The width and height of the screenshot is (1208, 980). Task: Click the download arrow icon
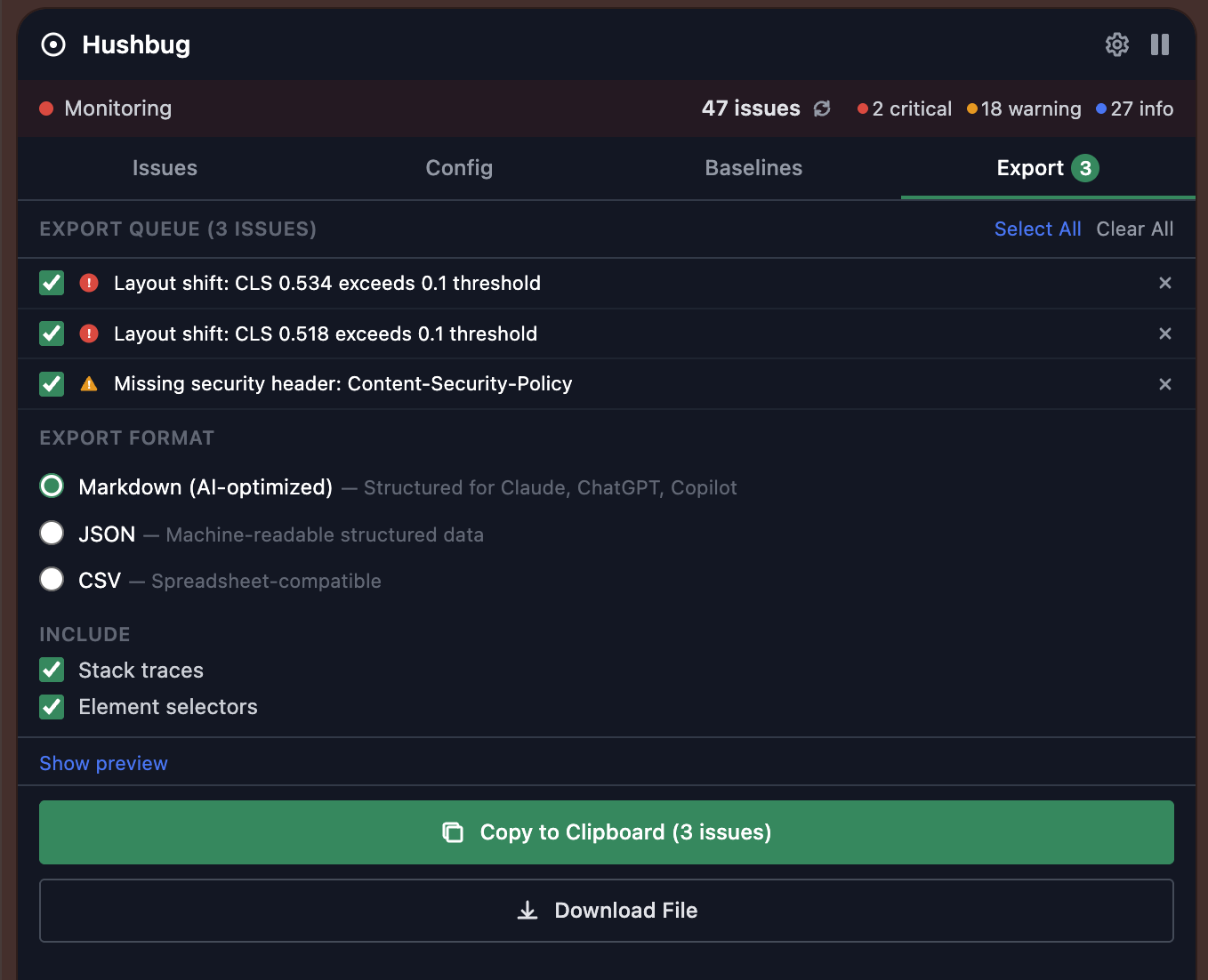pos(527,911)
